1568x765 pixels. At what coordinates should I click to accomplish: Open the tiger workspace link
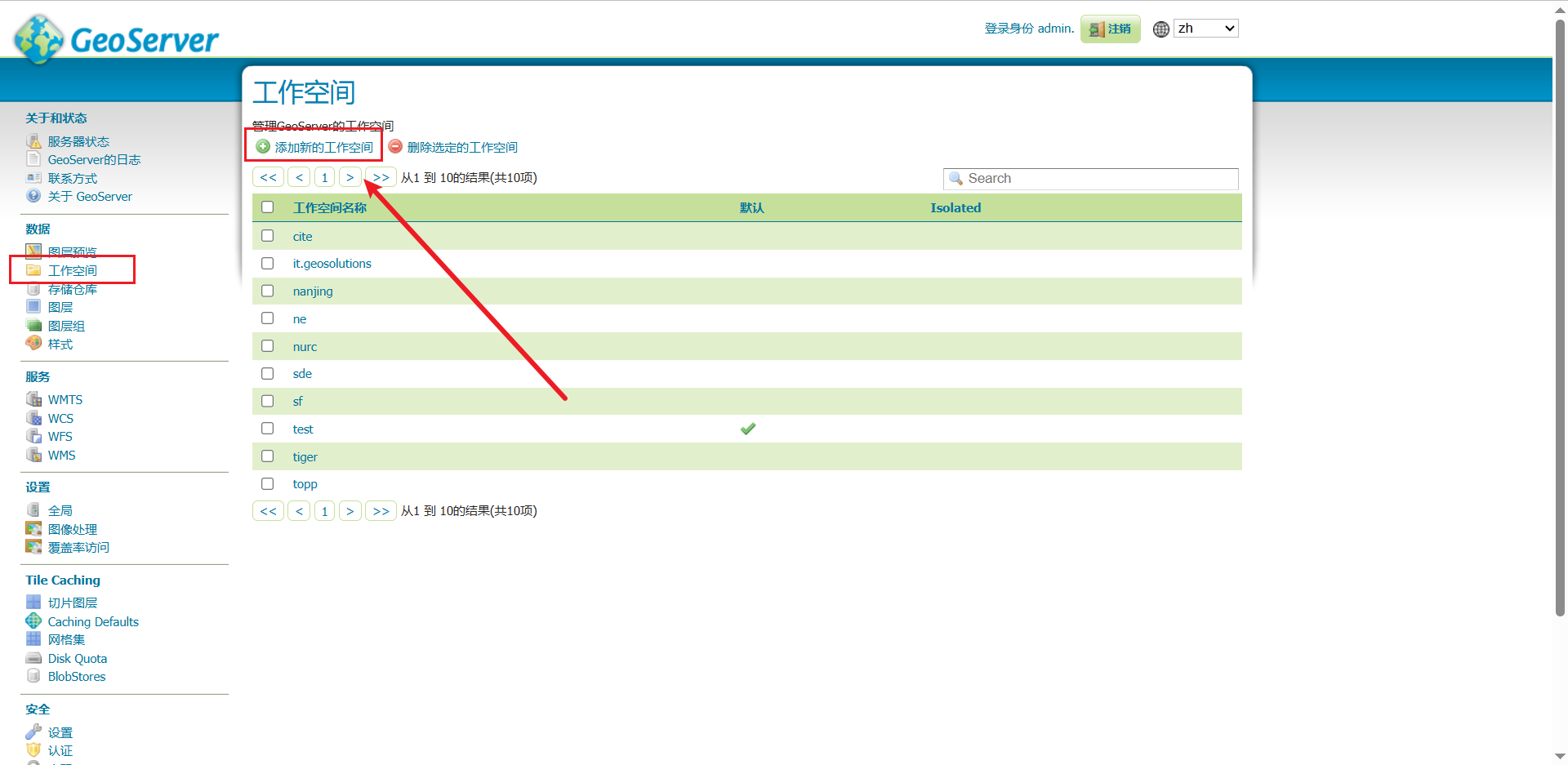(x=305, y=457)
